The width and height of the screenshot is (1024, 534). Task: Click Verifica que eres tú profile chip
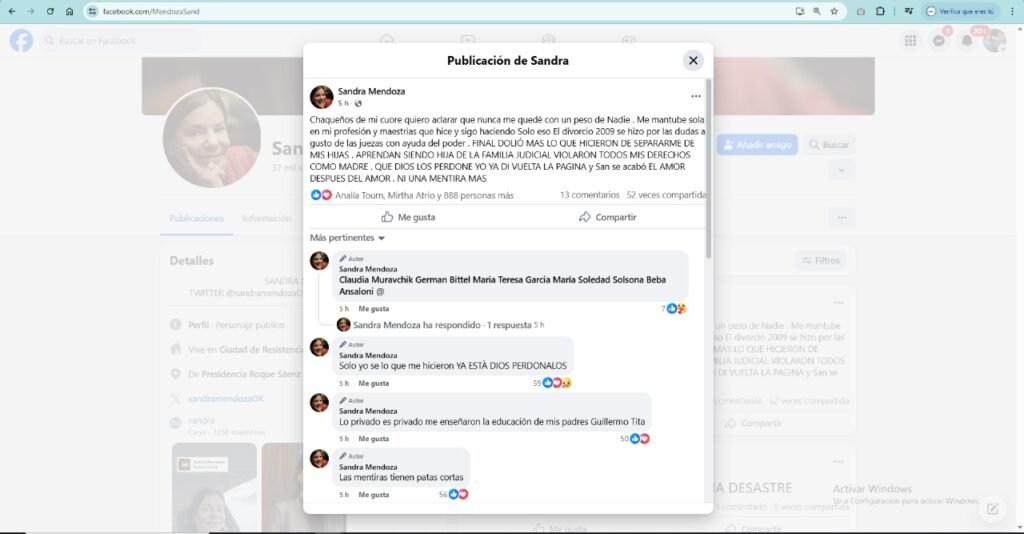(x=961, y=11)
